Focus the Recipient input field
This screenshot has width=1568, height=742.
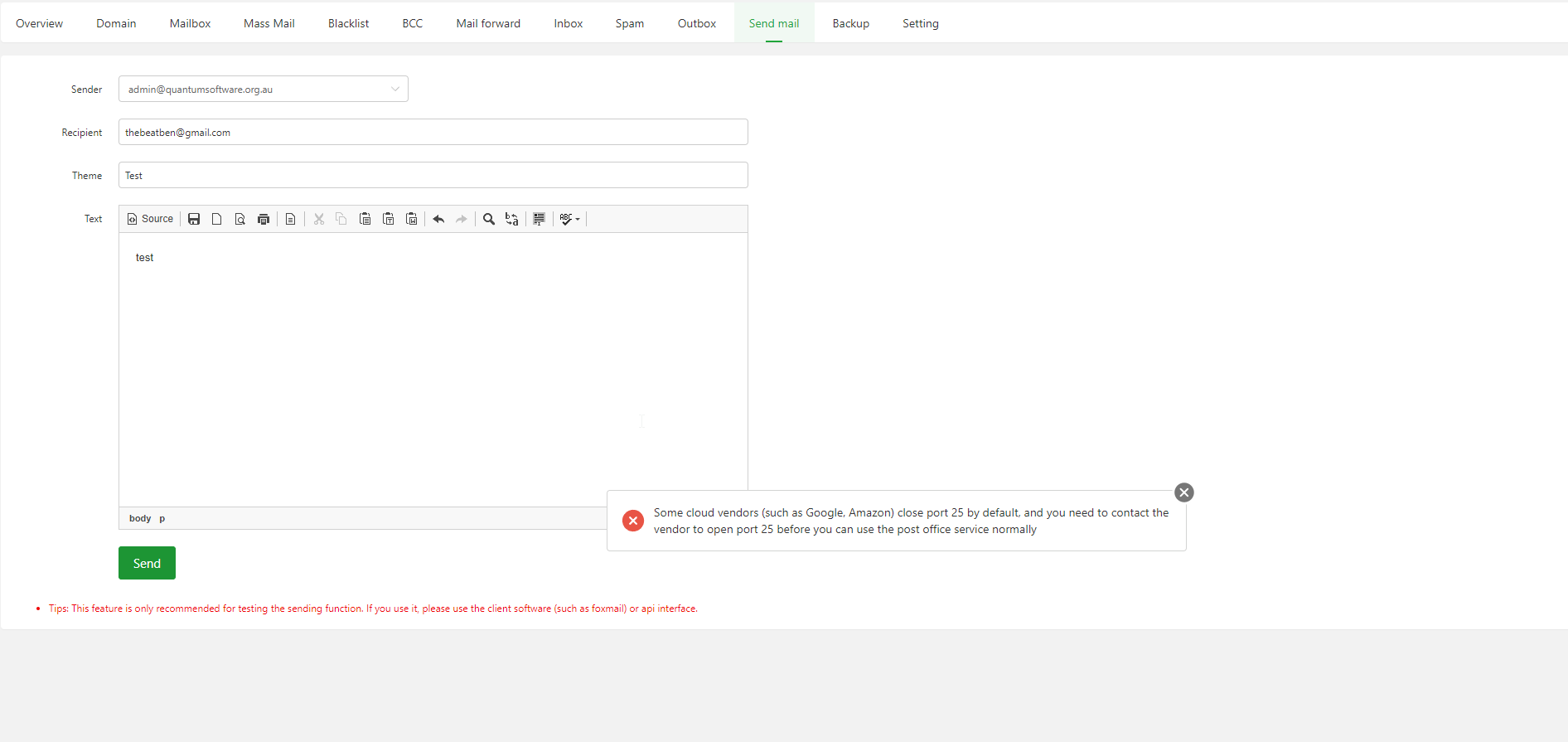(433, 132)
